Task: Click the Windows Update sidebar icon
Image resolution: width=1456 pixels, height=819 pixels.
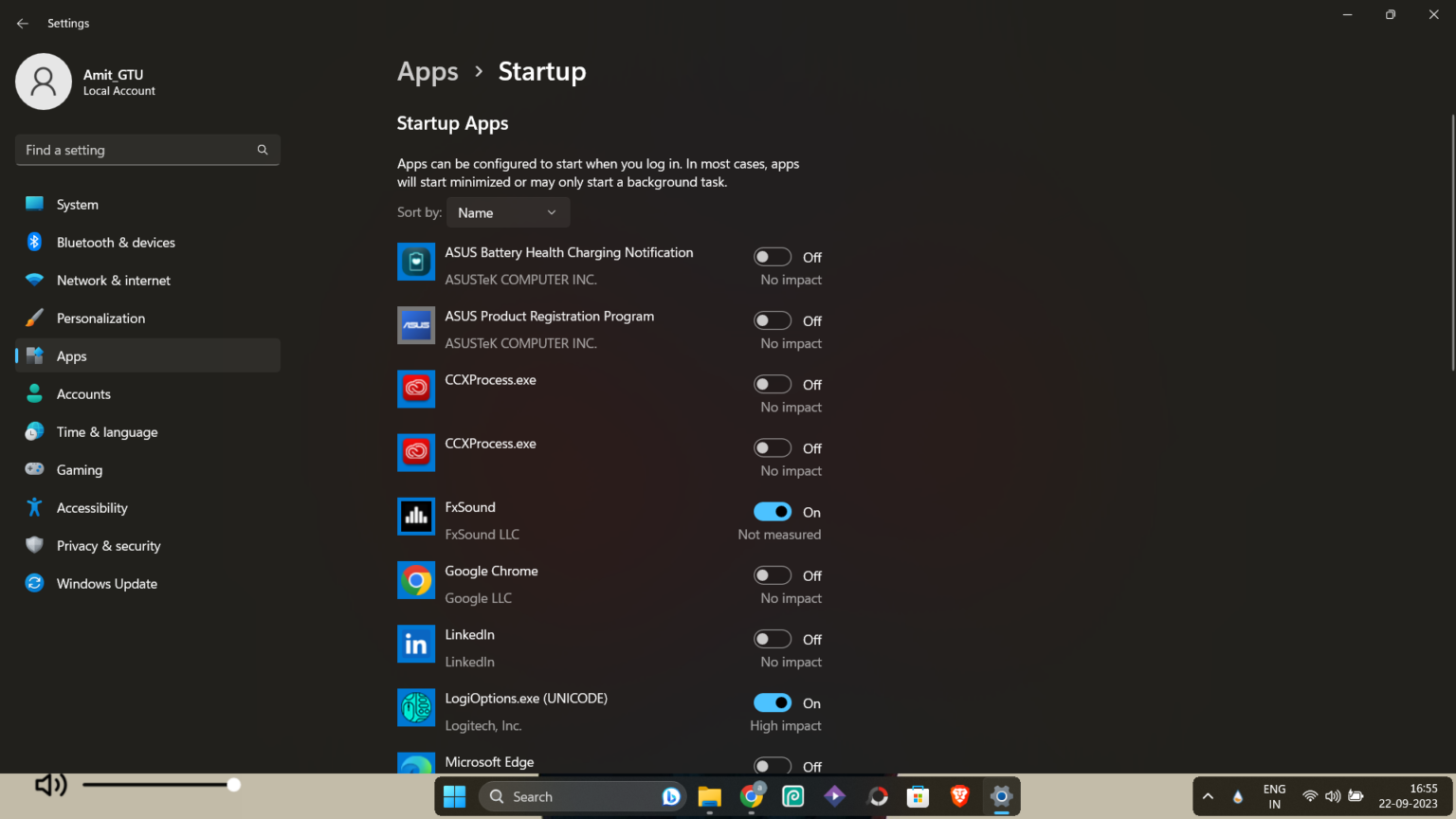Action: coord(34,583)
